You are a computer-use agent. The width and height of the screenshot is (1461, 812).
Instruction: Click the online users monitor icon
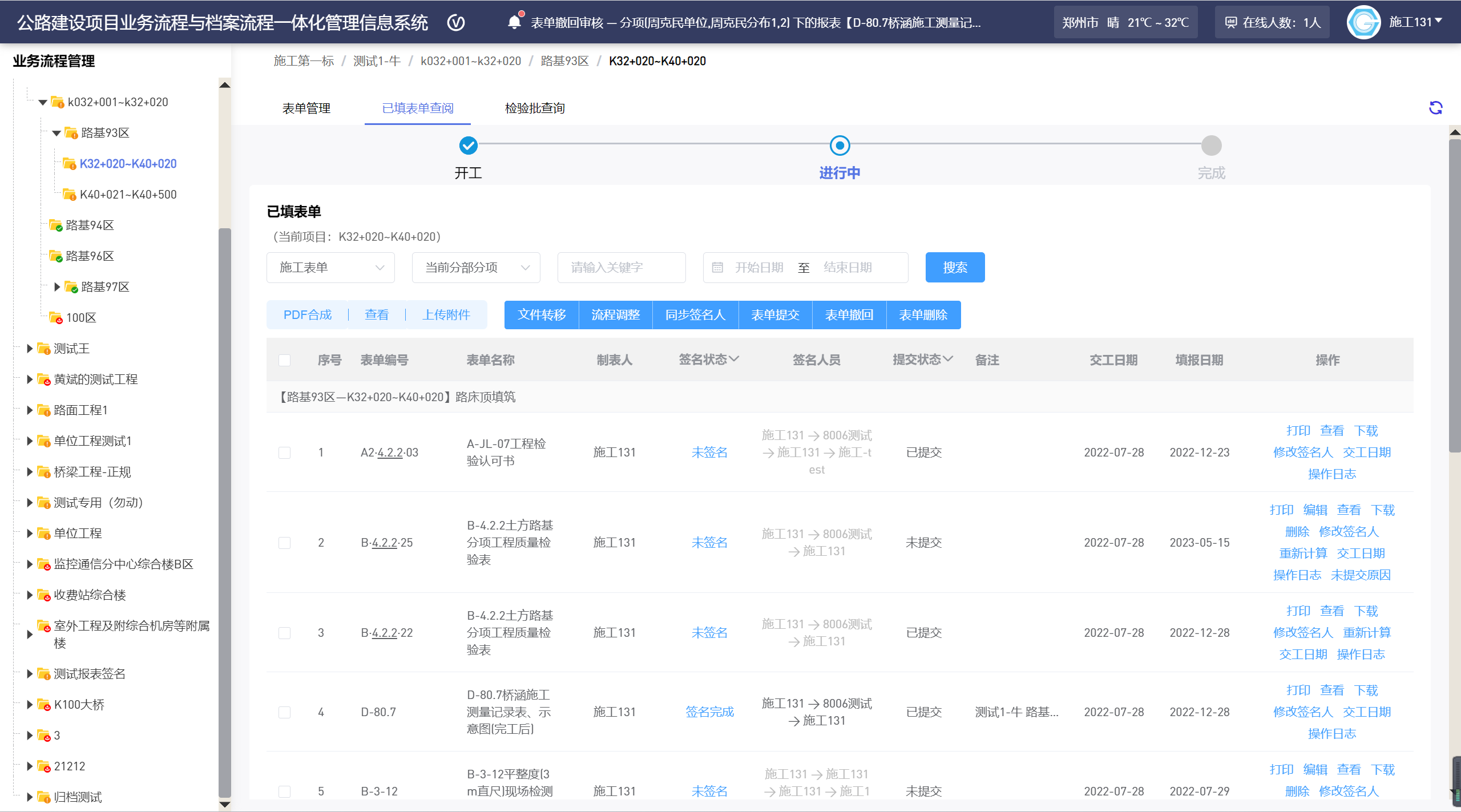pos(1232,23)
